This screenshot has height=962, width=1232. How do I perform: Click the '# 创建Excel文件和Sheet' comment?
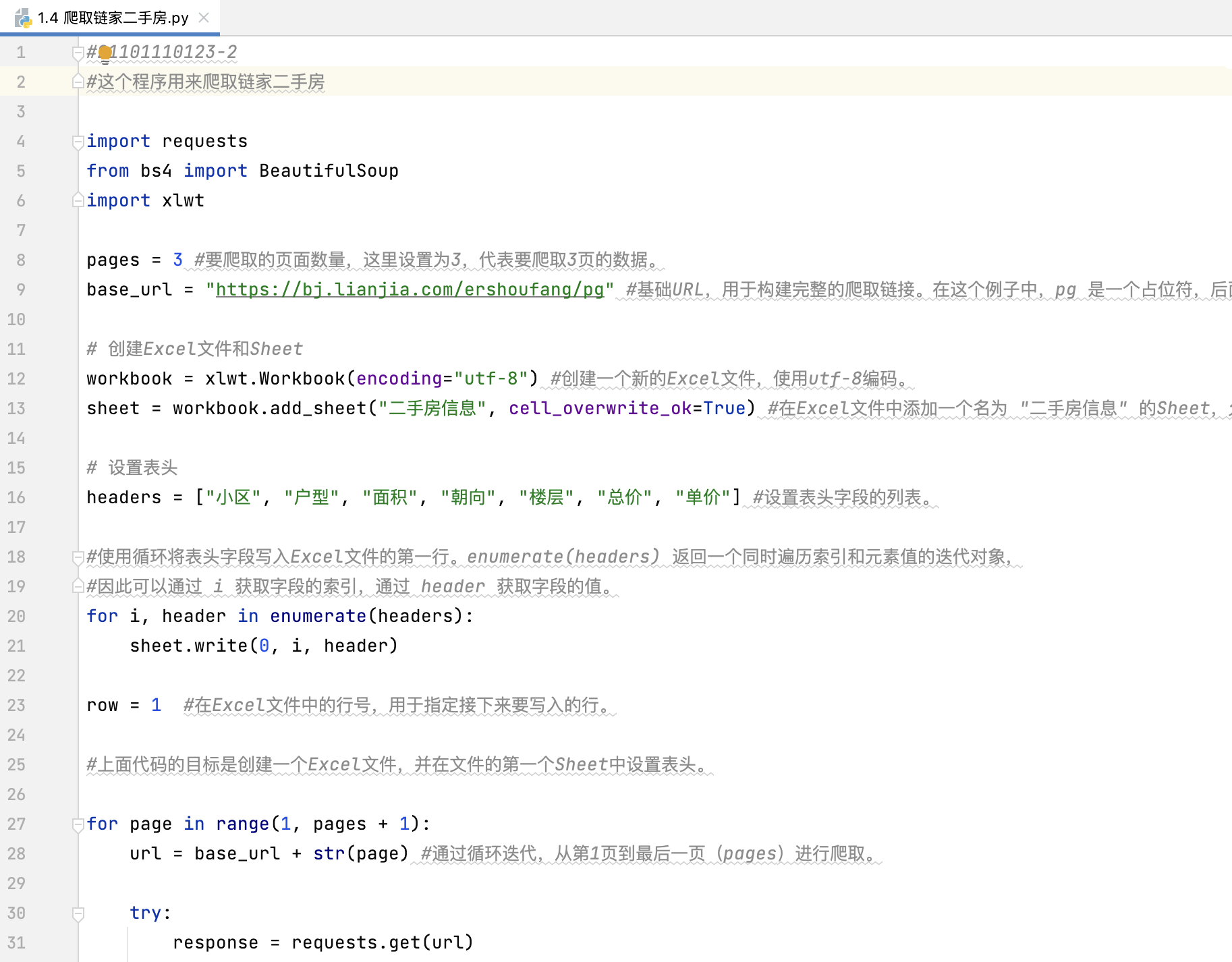194,349
